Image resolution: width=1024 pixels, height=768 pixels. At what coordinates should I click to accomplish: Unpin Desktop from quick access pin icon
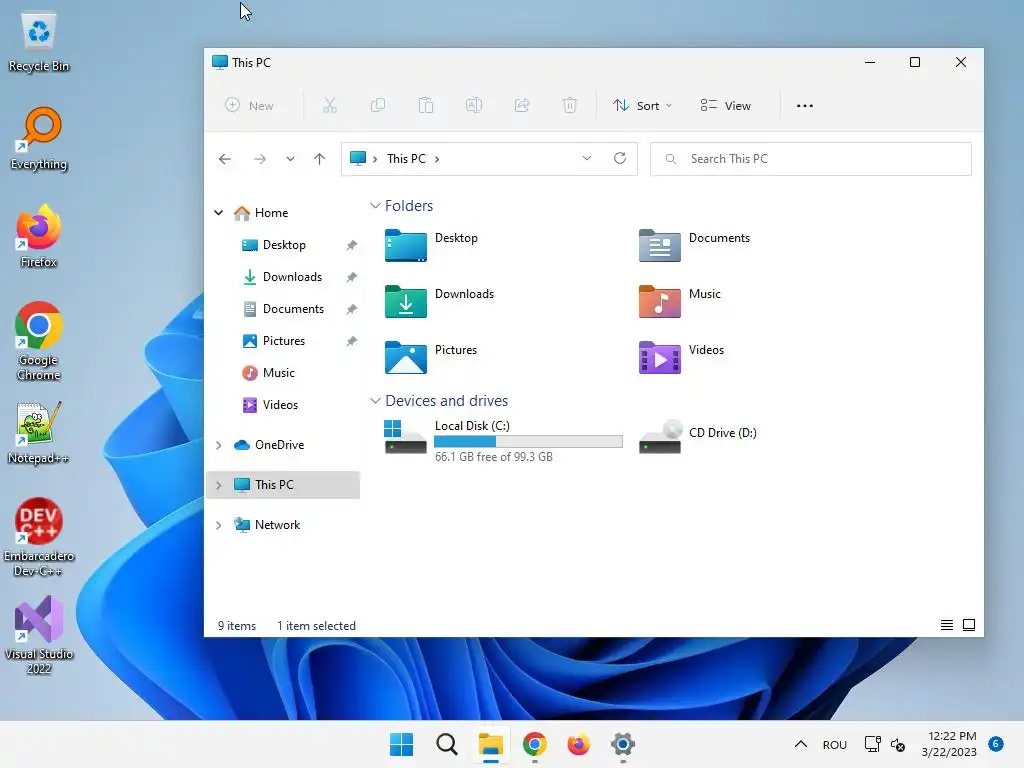(351, 245)
